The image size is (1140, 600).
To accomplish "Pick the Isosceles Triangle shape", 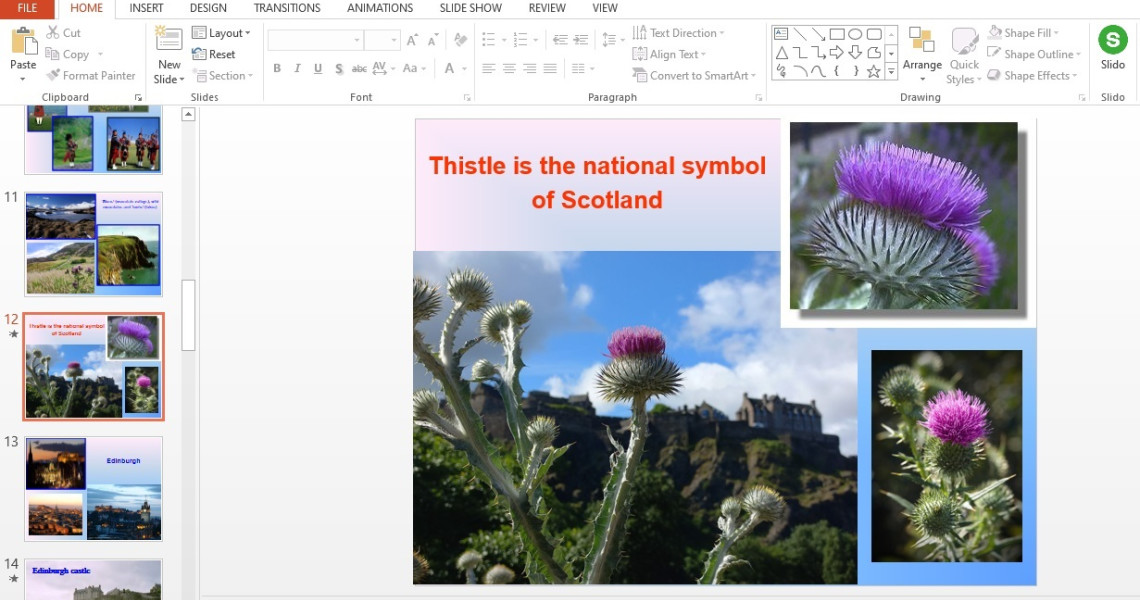I will pyautogui.click(x=781, y=52).
